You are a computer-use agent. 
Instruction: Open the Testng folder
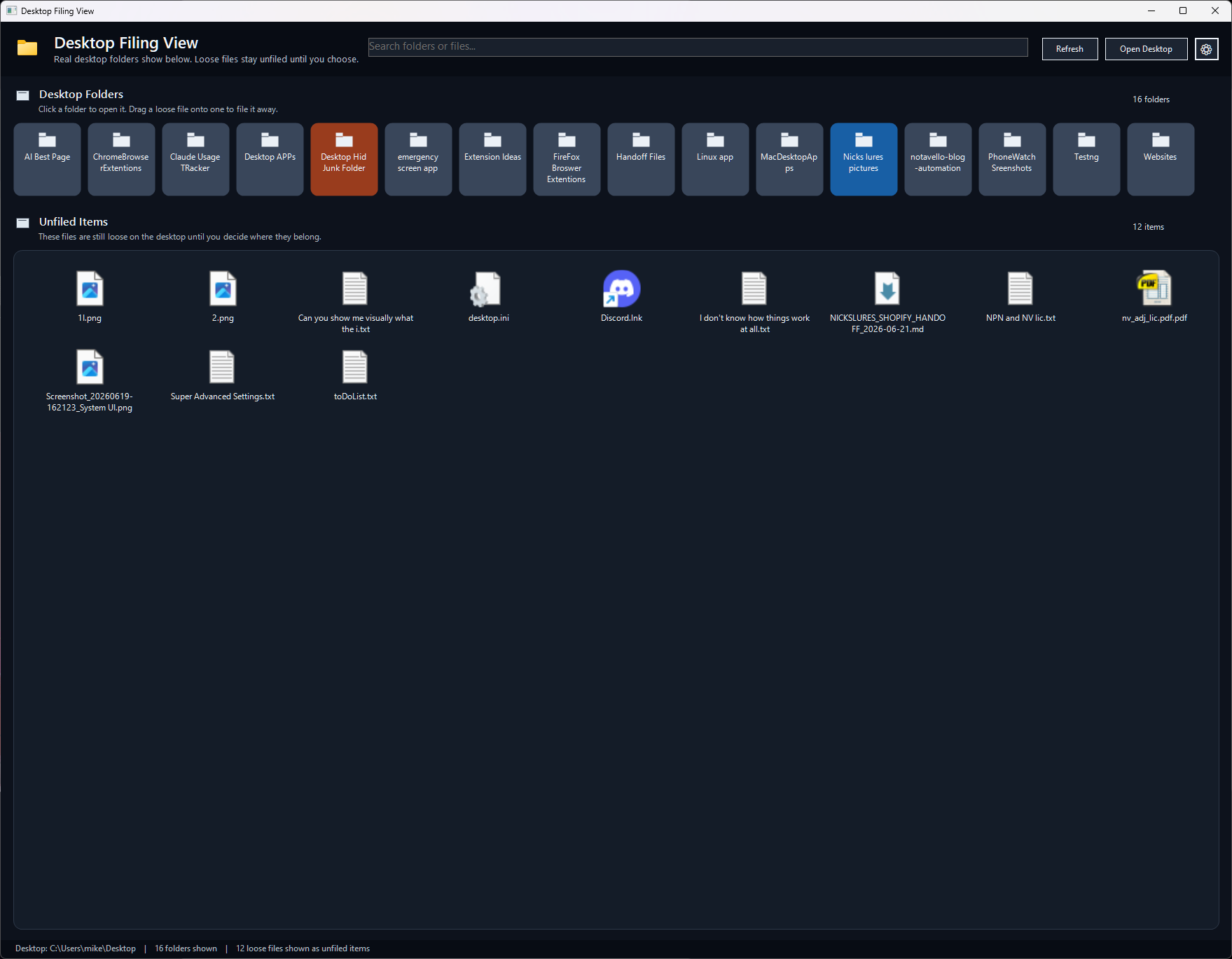click(x=1086, y=159)
